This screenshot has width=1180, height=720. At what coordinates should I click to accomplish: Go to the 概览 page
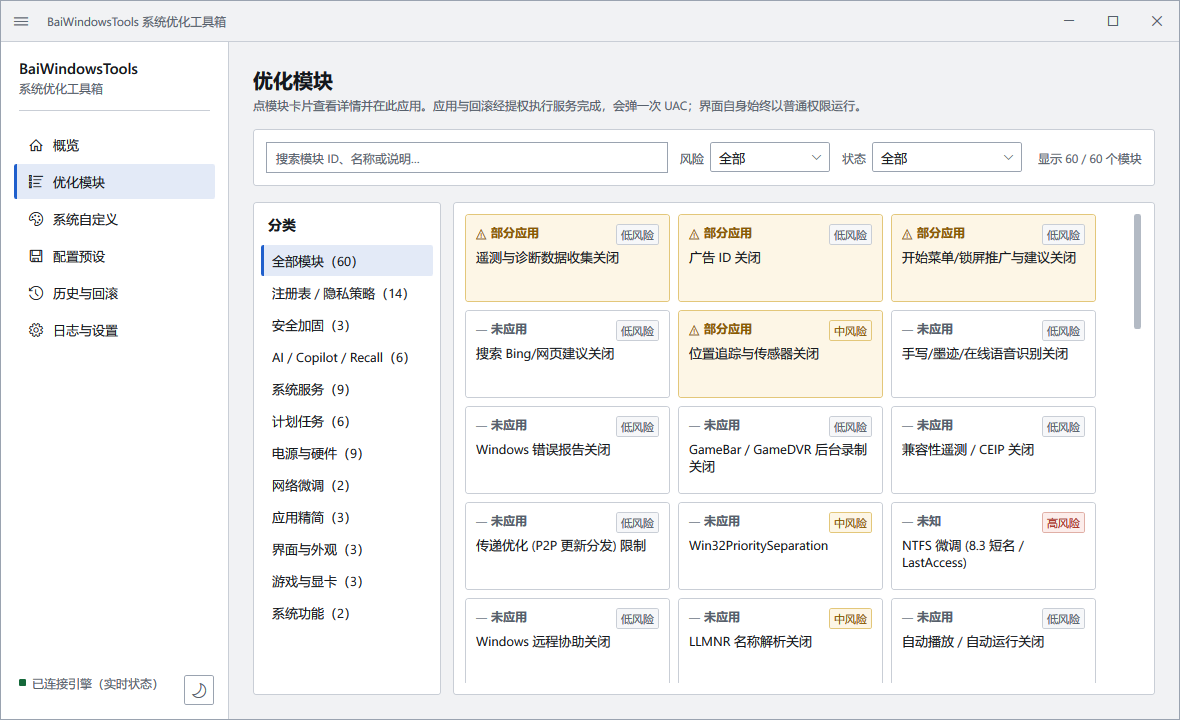pos(114,145)
